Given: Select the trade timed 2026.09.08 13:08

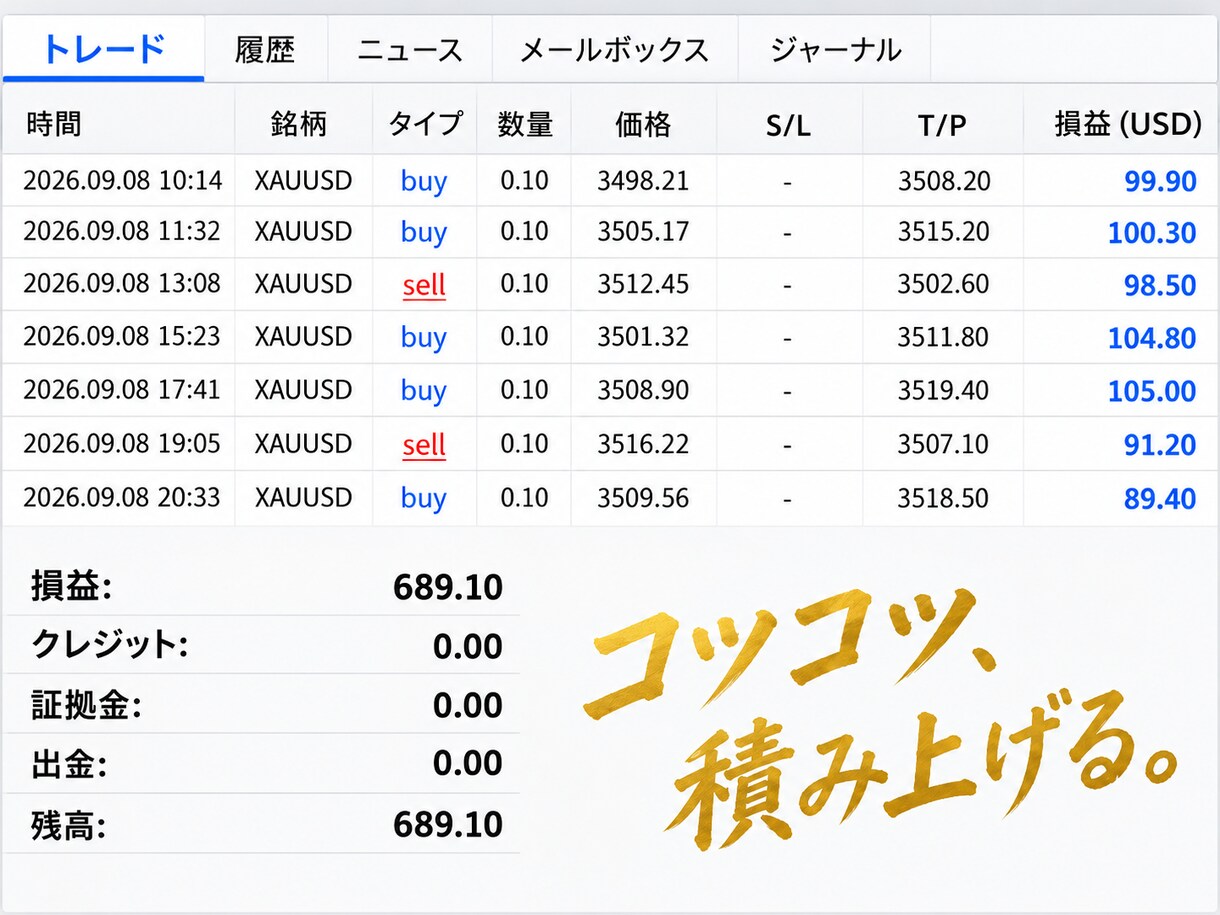Looking at the screenshot, I should (610, 285).
